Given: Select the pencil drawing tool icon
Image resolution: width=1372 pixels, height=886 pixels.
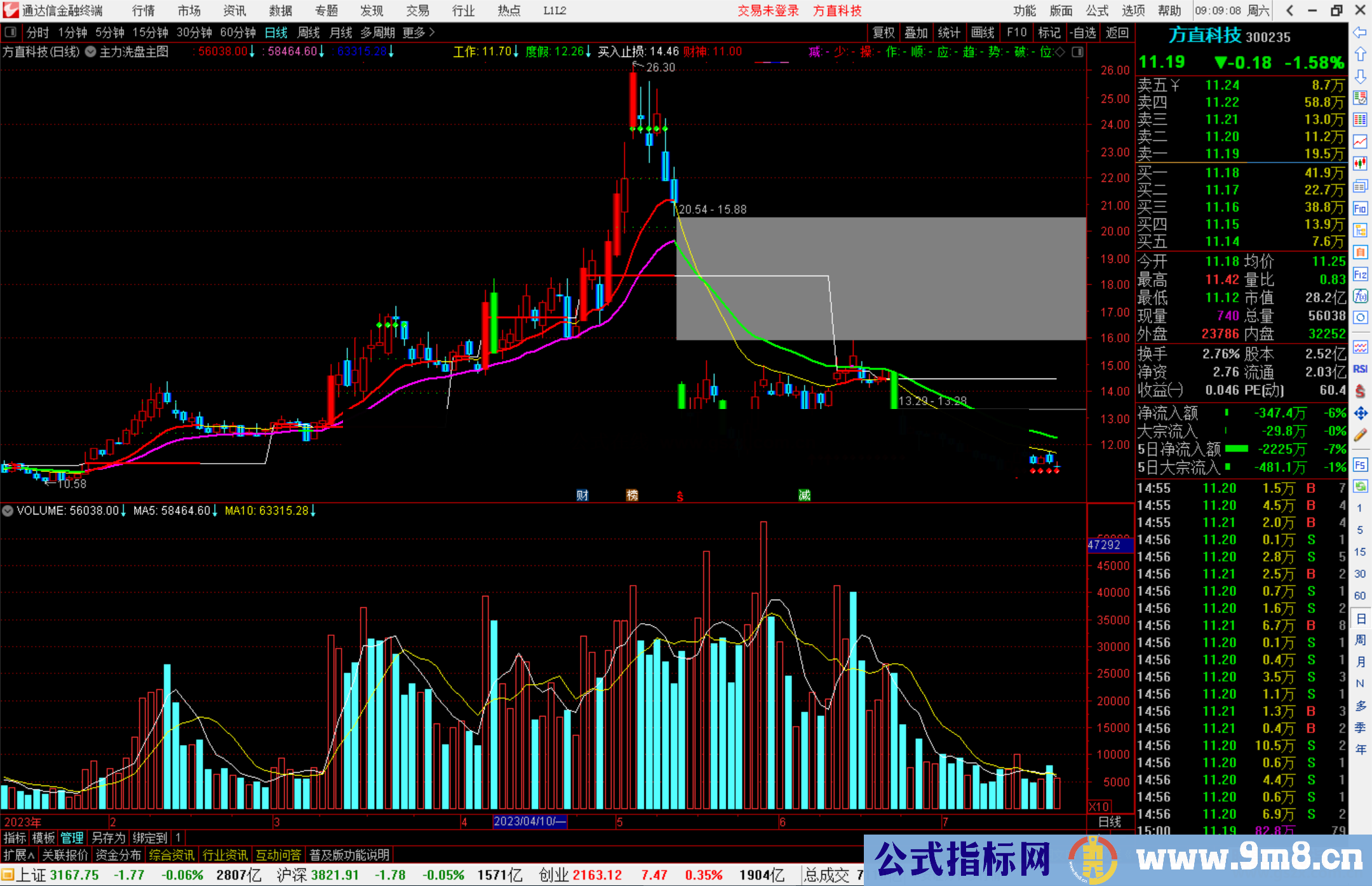Looking at the screenshot, I should (1360, 436).
